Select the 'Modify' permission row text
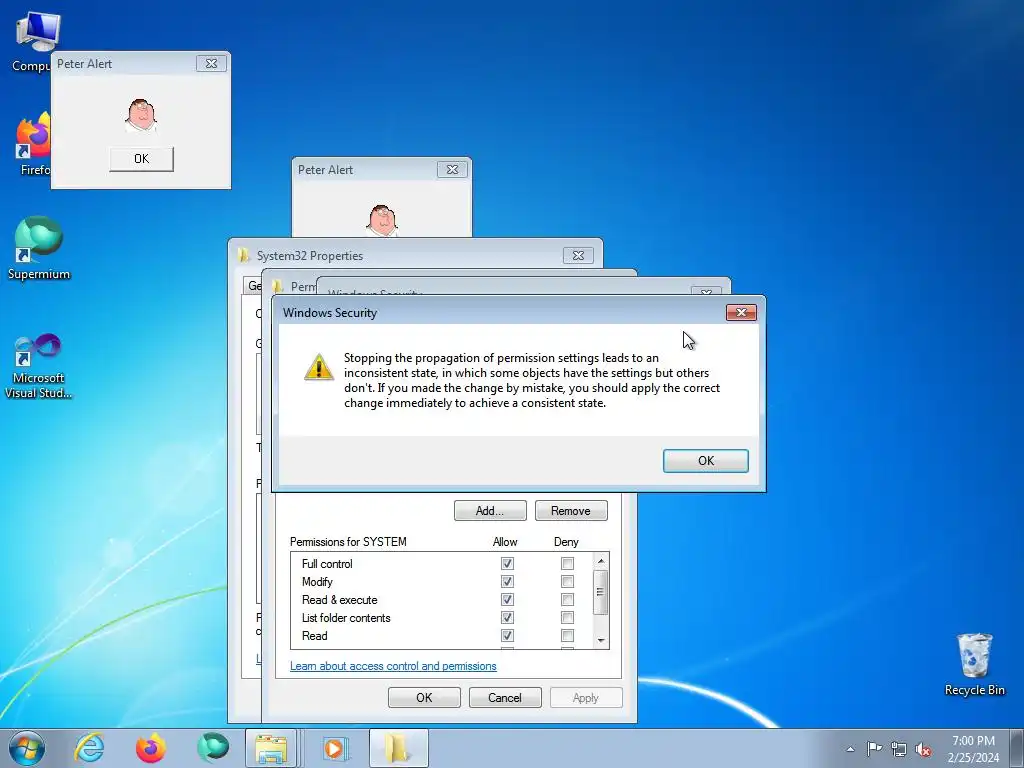This screenshot has height=768, width=1024. (x=317, y=582)
